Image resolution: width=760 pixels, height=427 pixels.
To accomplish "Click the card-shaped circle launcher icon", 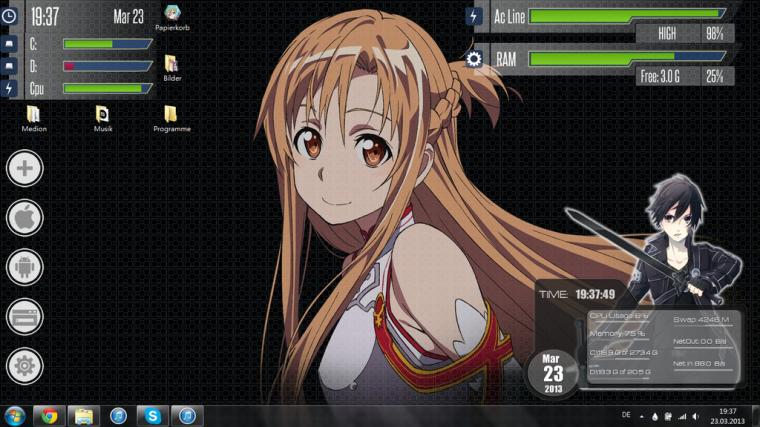I will pyautogui.click(x=25, y=316).
